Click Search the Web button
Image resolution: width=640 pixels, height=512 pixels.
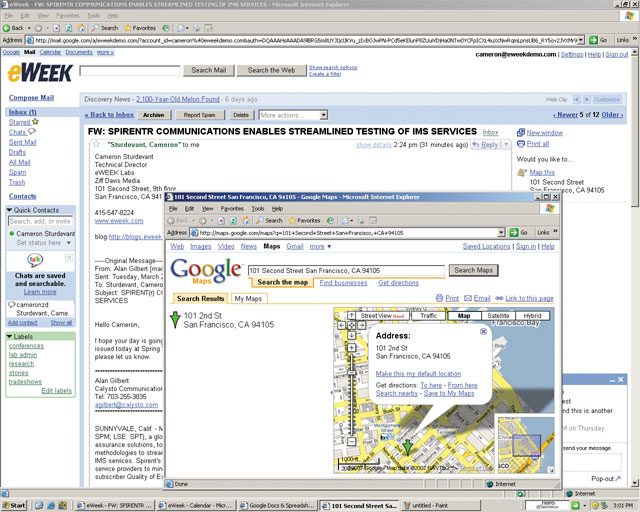click(271, 70)
